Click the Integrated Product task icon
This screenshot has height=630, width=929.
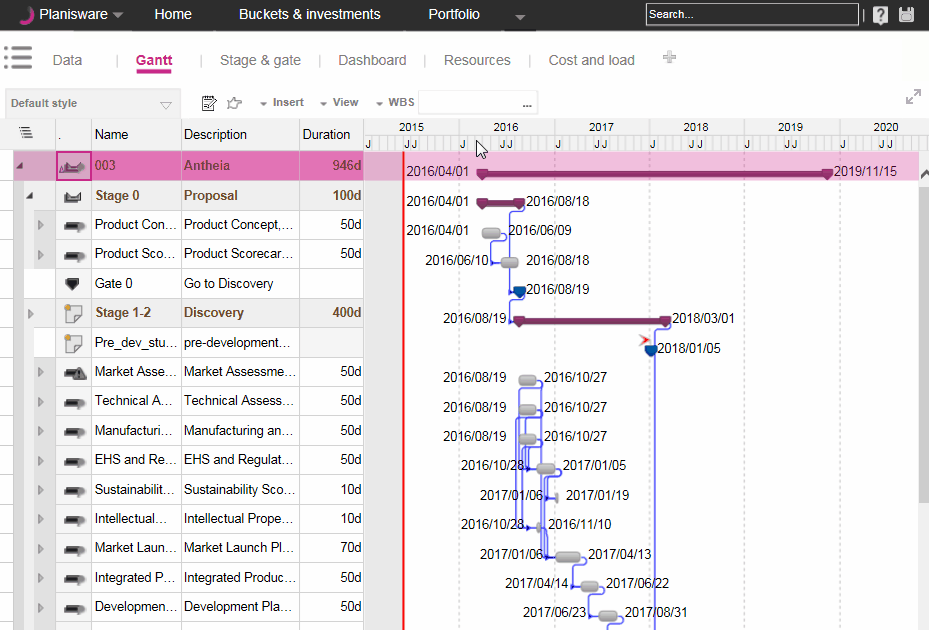pos(74,578)
